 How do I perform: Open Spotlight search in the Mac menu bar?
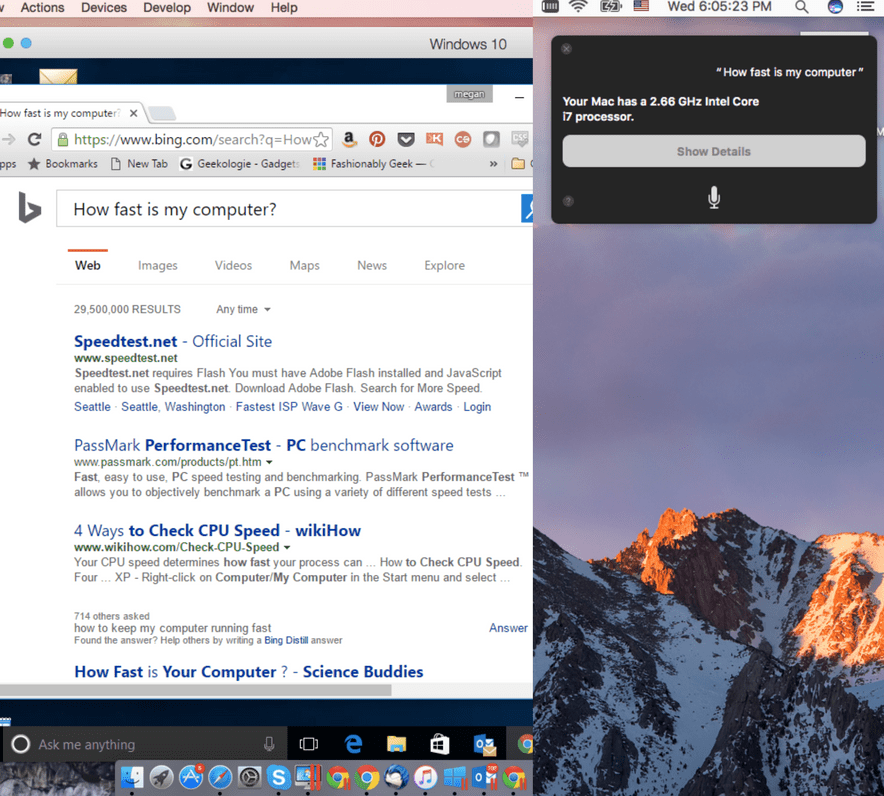tap(801, 7)
